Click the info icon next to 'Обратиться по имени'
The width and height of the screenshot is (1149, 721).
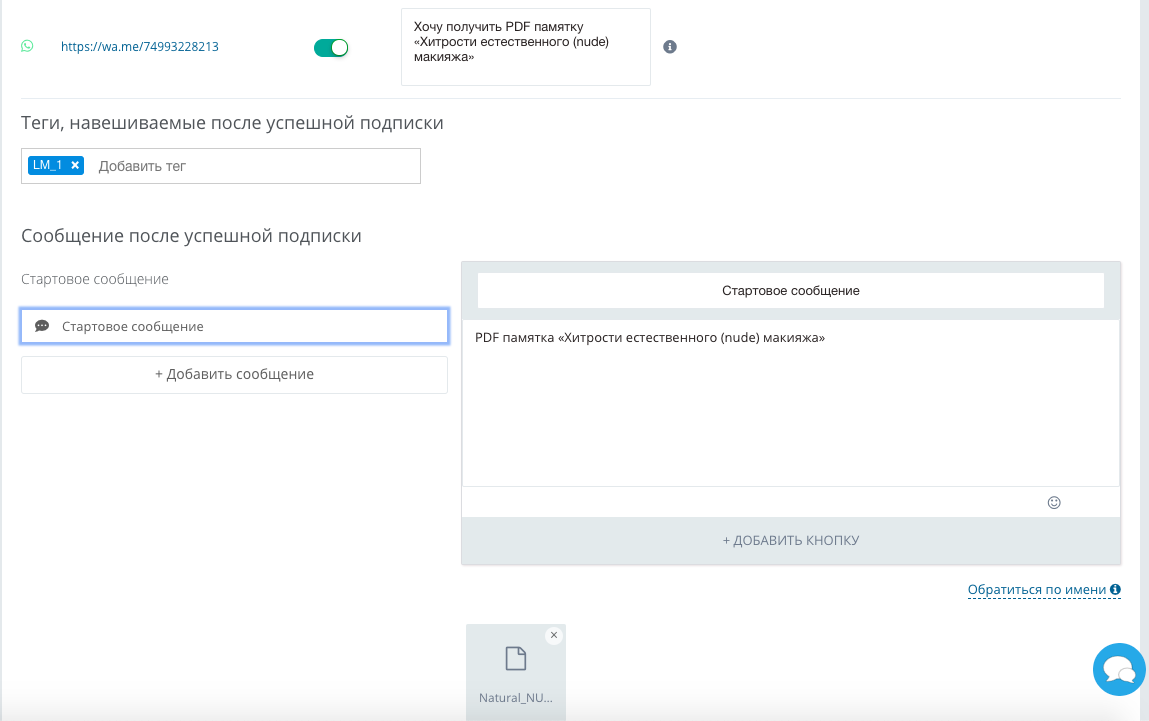pyautogui.click(x=1115, y=589)
